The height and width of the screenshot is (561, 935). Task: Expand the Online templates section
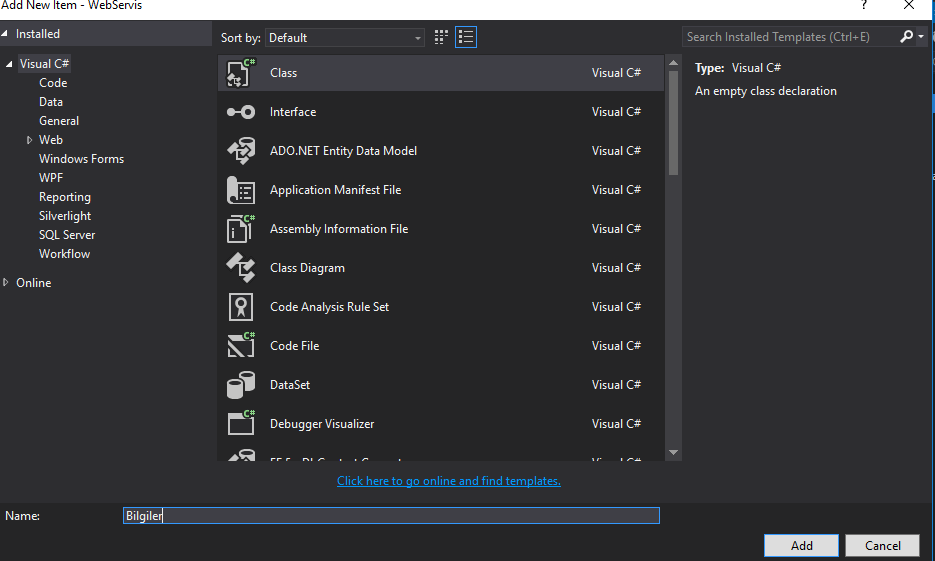coord(6,283)
